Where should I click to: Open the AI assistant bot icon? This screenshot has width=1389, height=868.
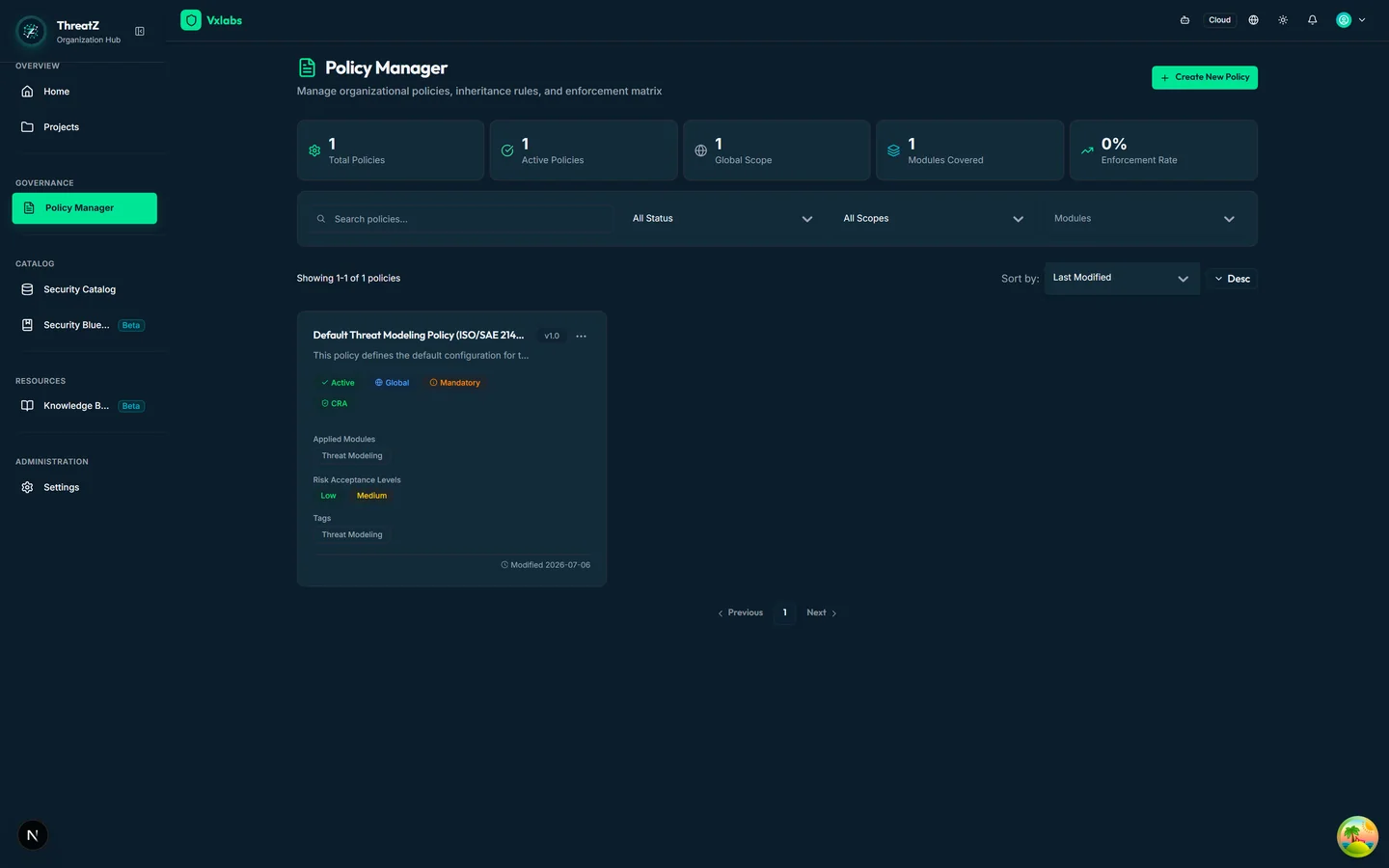click(1185, 19)
